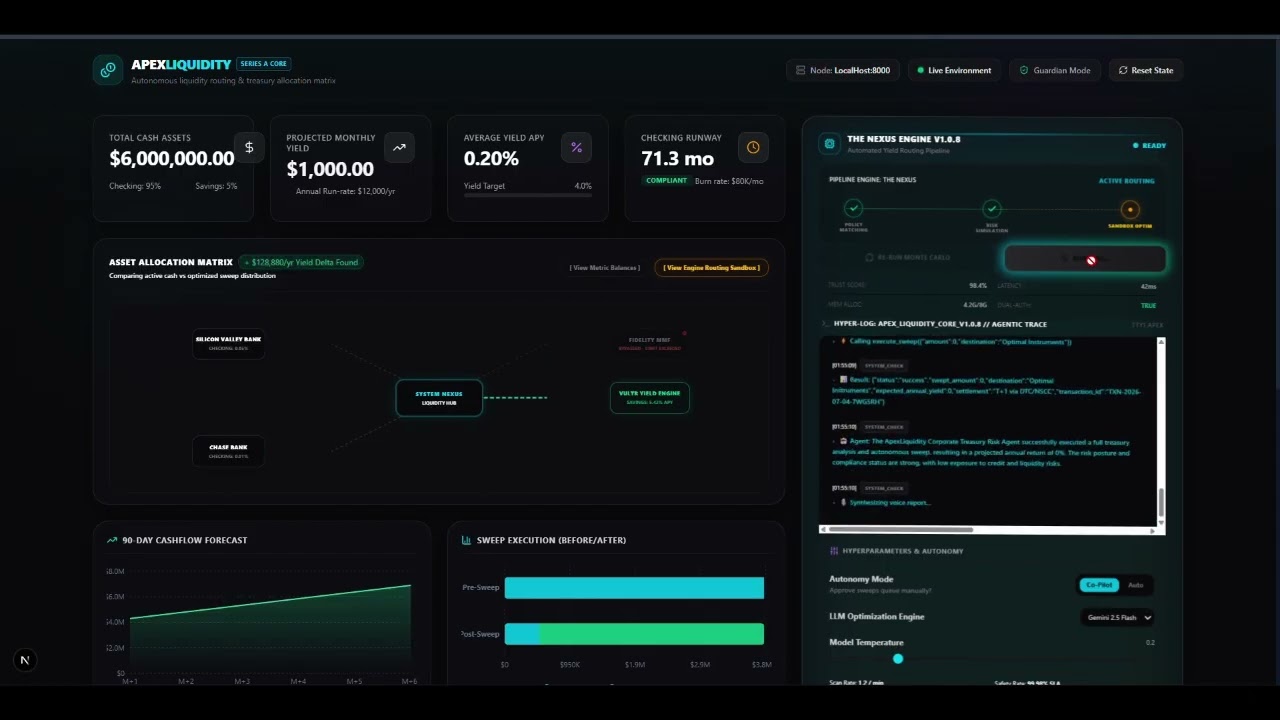Viewport: 1280px width, 720px height.
Task: Click Re-Run Monte Carlo button
Action: point(908,258)
